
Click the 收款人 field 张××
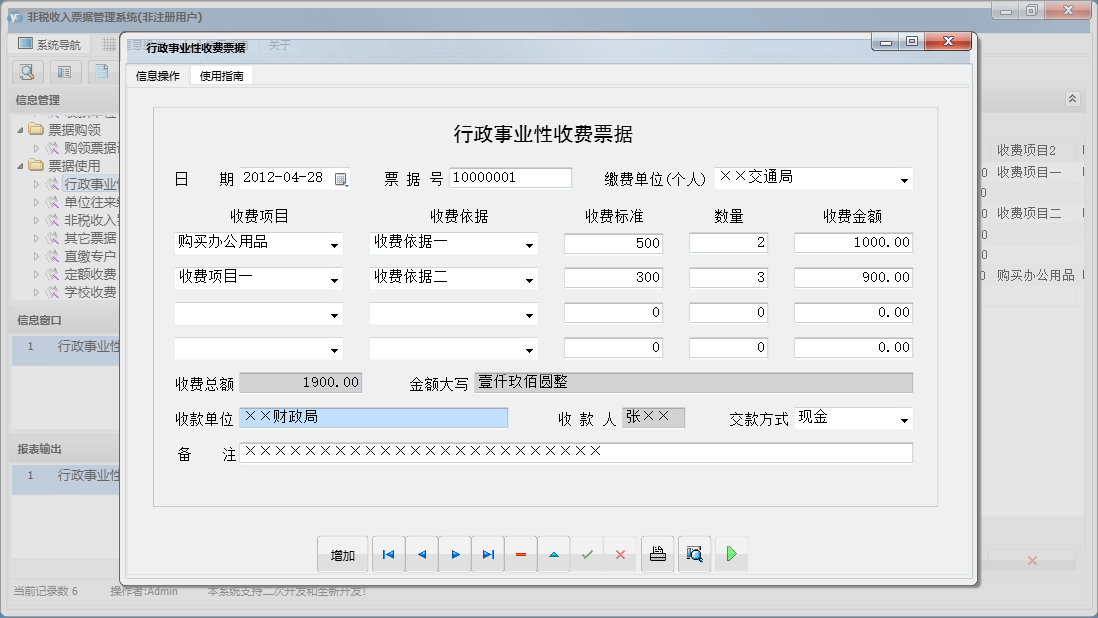[x=653, y=418]
